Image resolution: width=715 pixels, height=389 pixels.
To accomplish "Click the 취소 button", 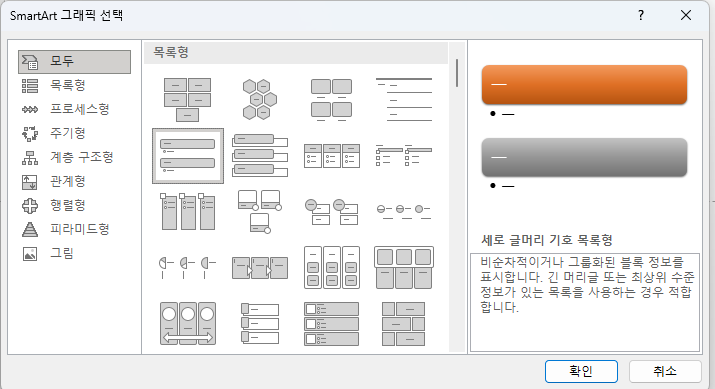I will [x=665, y=371].
